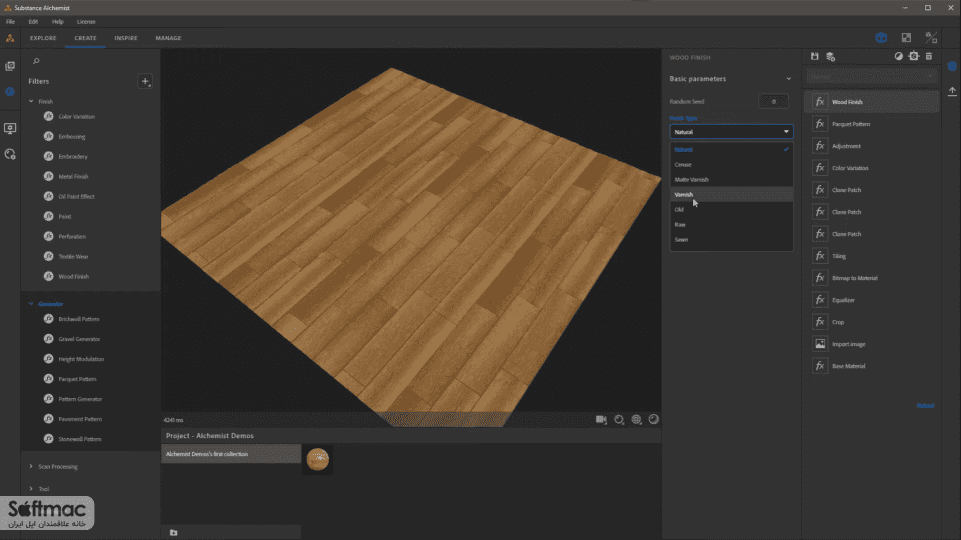Click the search magnifier in the filters panel

coord(36,61)
